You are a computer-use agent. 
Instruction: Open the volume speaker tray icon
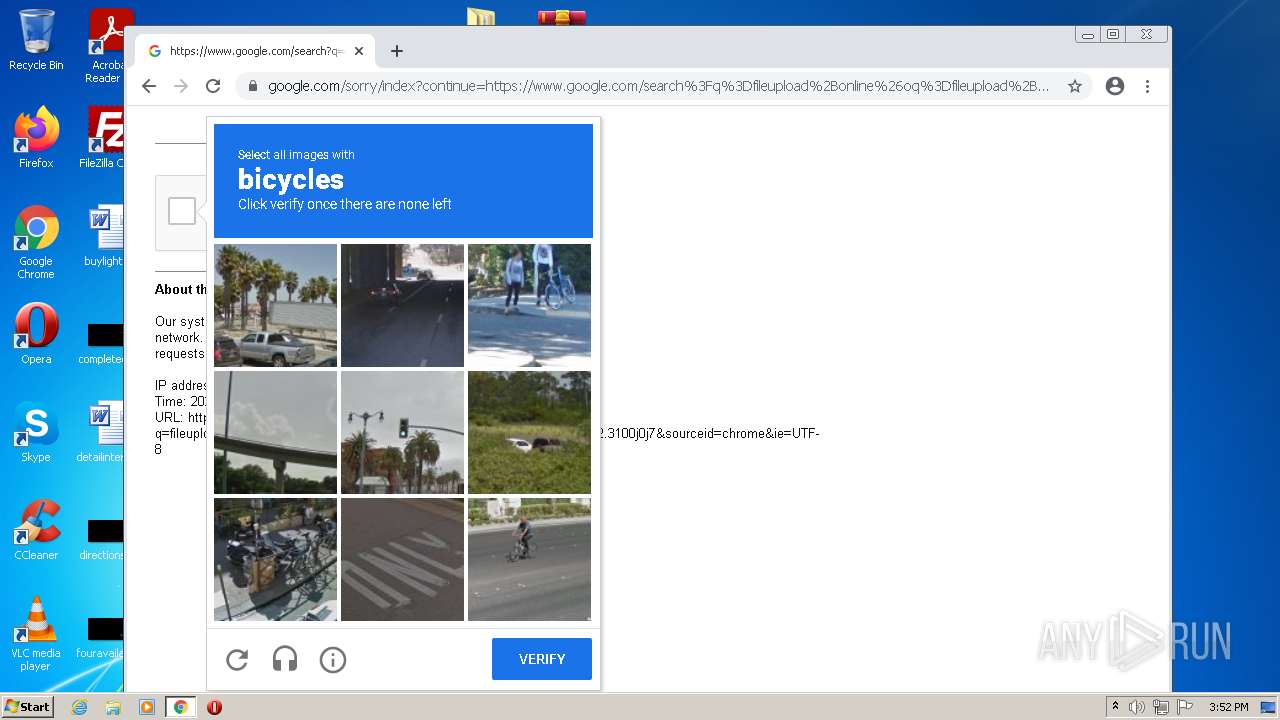(1137, 707)
